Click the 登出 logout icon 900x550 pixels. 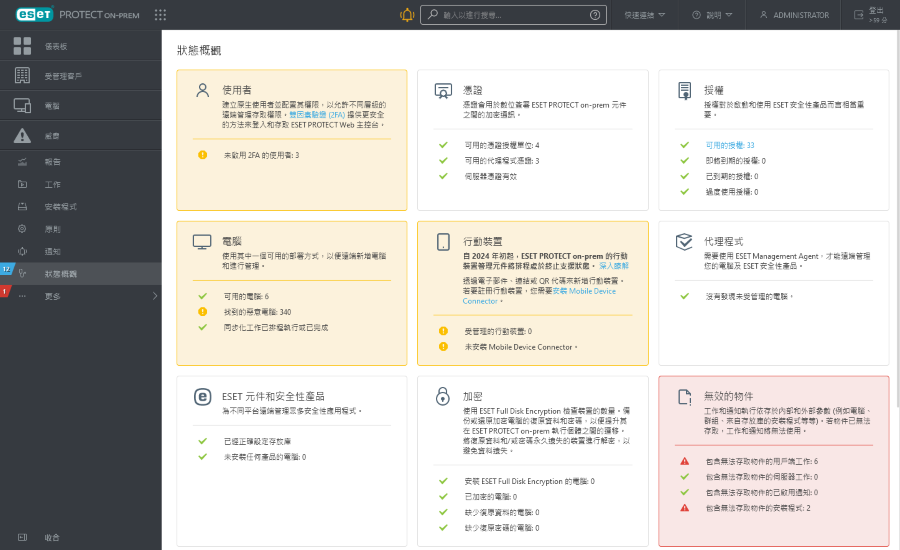pos(860,15)
